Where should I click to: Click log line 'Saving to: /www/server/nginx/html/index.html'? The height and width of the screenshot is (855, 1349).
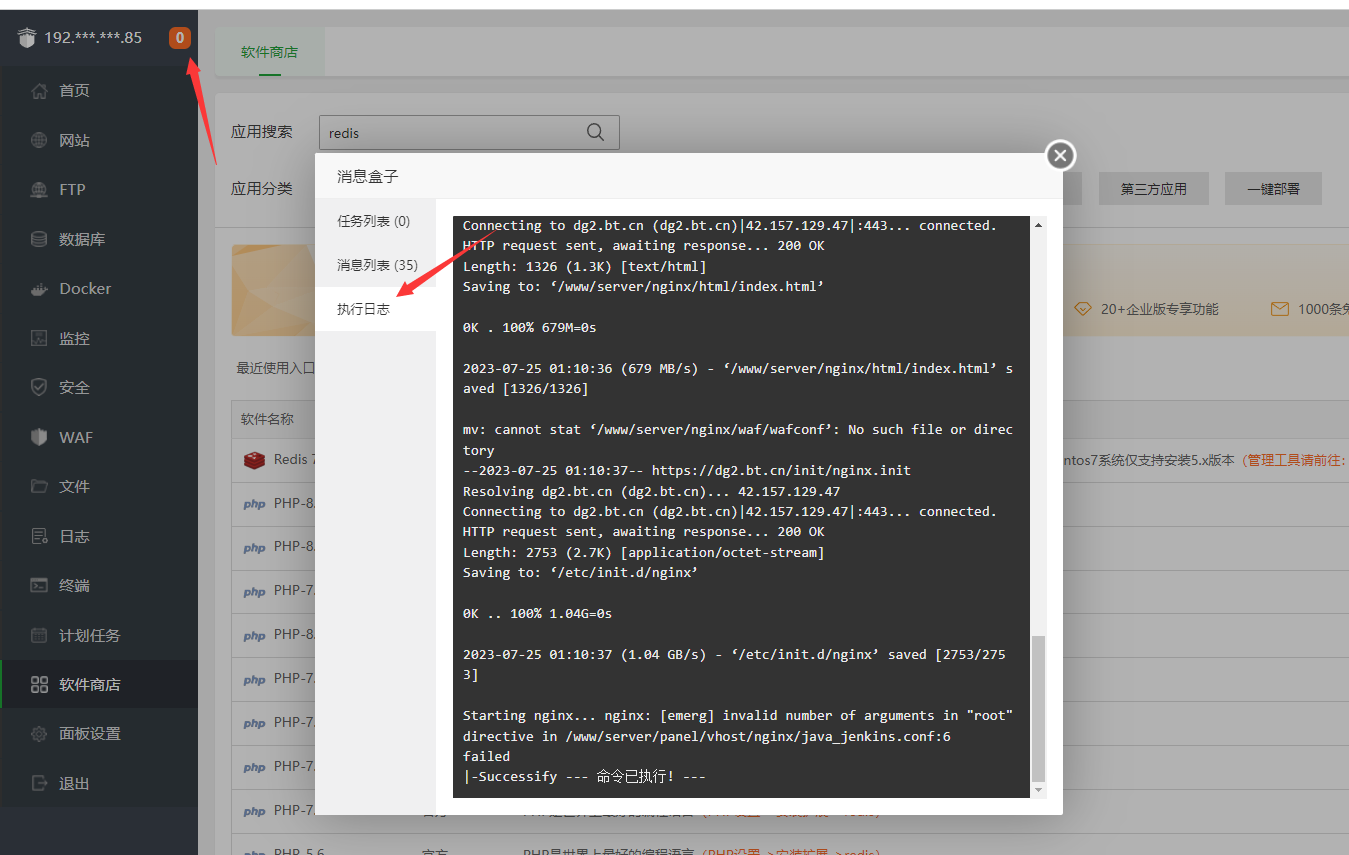[643, 286]
